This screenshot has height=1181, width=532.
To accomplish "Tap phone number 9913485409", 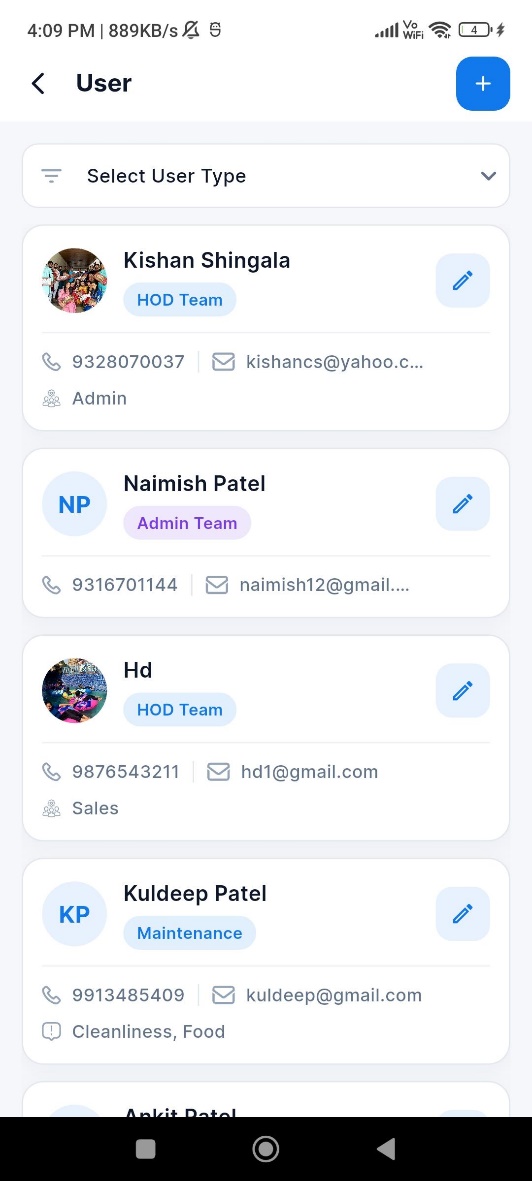I will coord(128,995).
